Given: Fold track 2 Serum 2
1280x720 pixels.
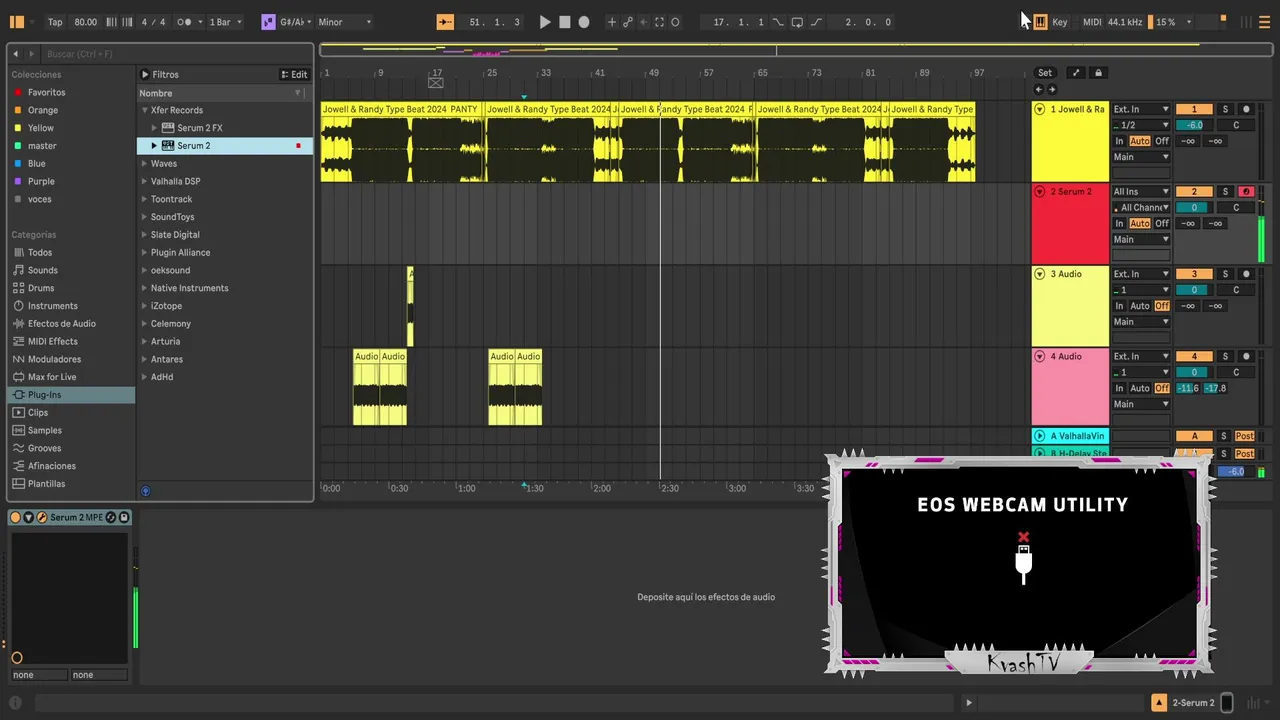Looking at the screenshot, I should click(1039, 191).
